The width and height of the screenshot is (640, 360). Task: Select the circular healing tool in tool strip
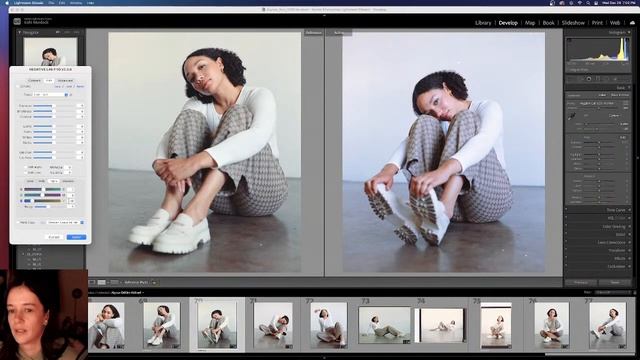click(x=589, y=79)
